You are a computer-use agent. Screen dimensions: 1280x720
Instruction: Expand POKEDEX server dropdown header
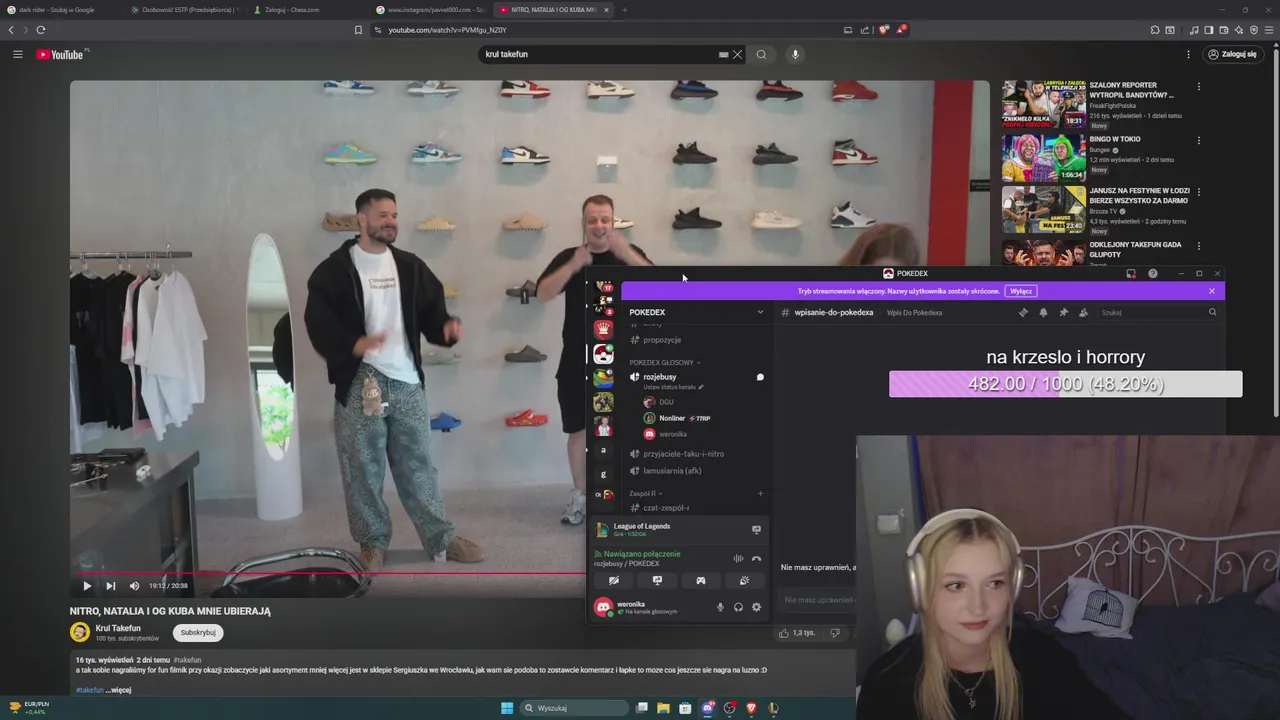tap(695, 312)
